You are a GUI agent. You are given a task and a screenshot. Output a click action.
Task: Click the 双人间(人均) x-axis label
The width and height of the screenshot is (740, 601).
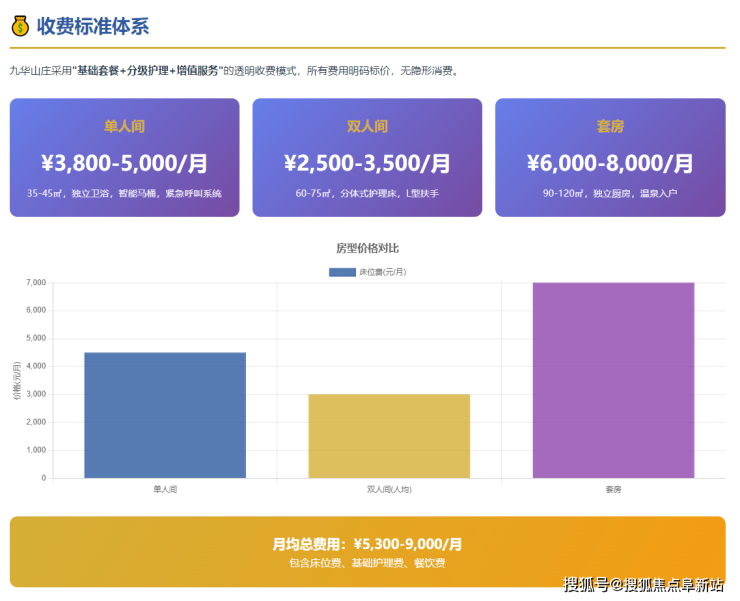[389, 490]
